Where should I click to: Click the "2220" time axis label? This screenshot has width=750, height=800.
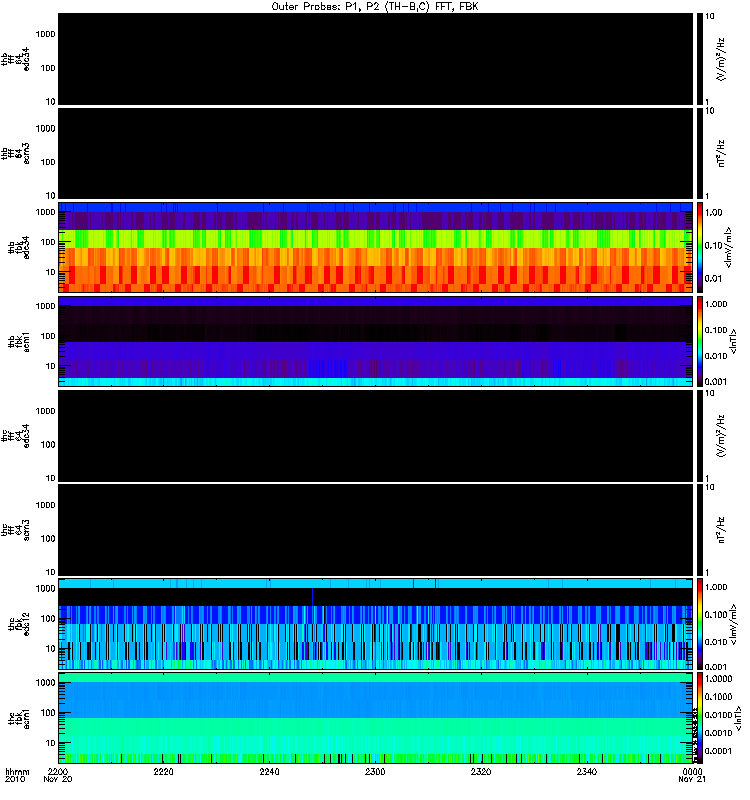pos(163,771)
